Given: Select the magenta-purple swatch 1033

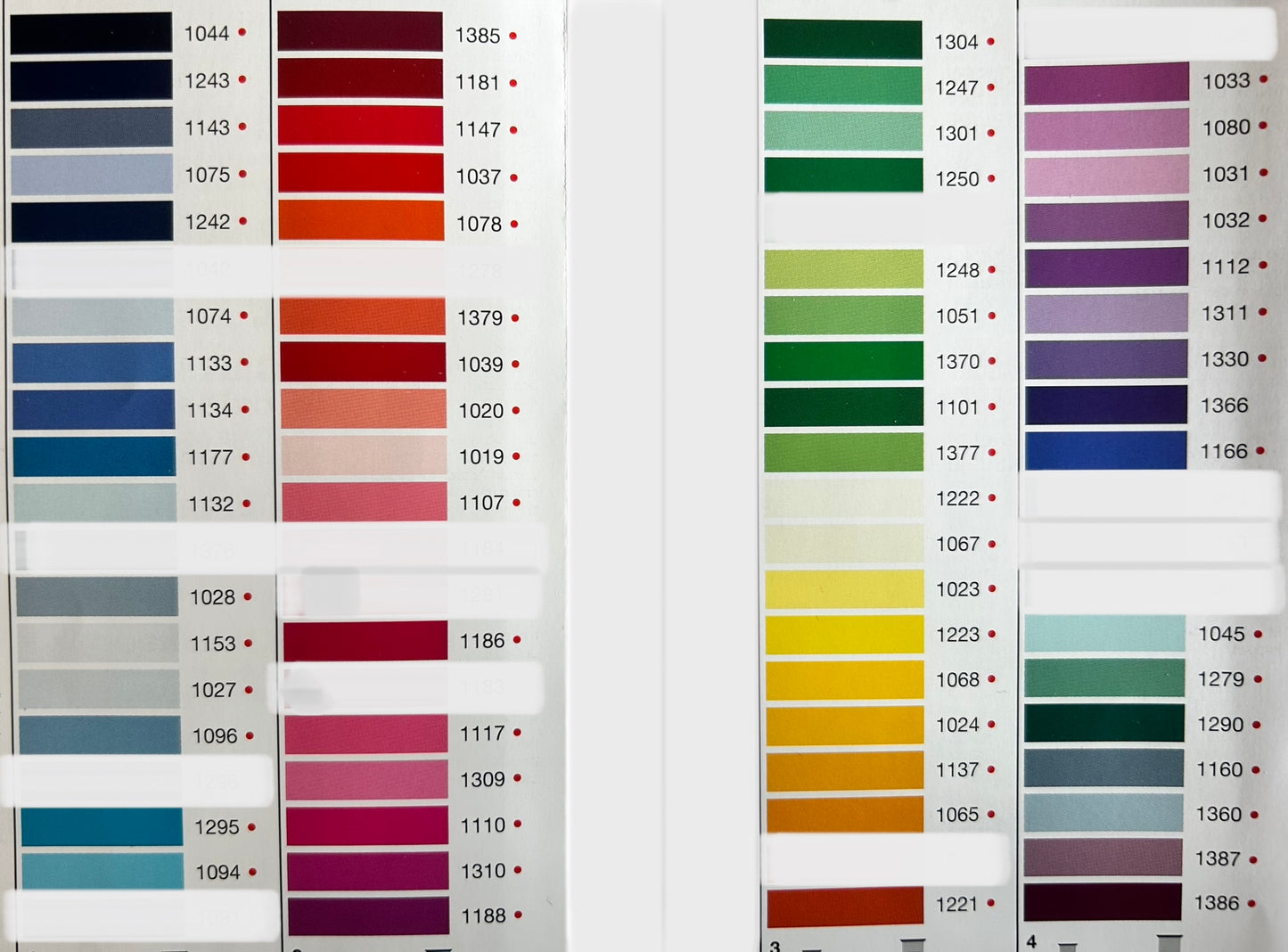Looking at the screenshot, I should [1106, 84].
